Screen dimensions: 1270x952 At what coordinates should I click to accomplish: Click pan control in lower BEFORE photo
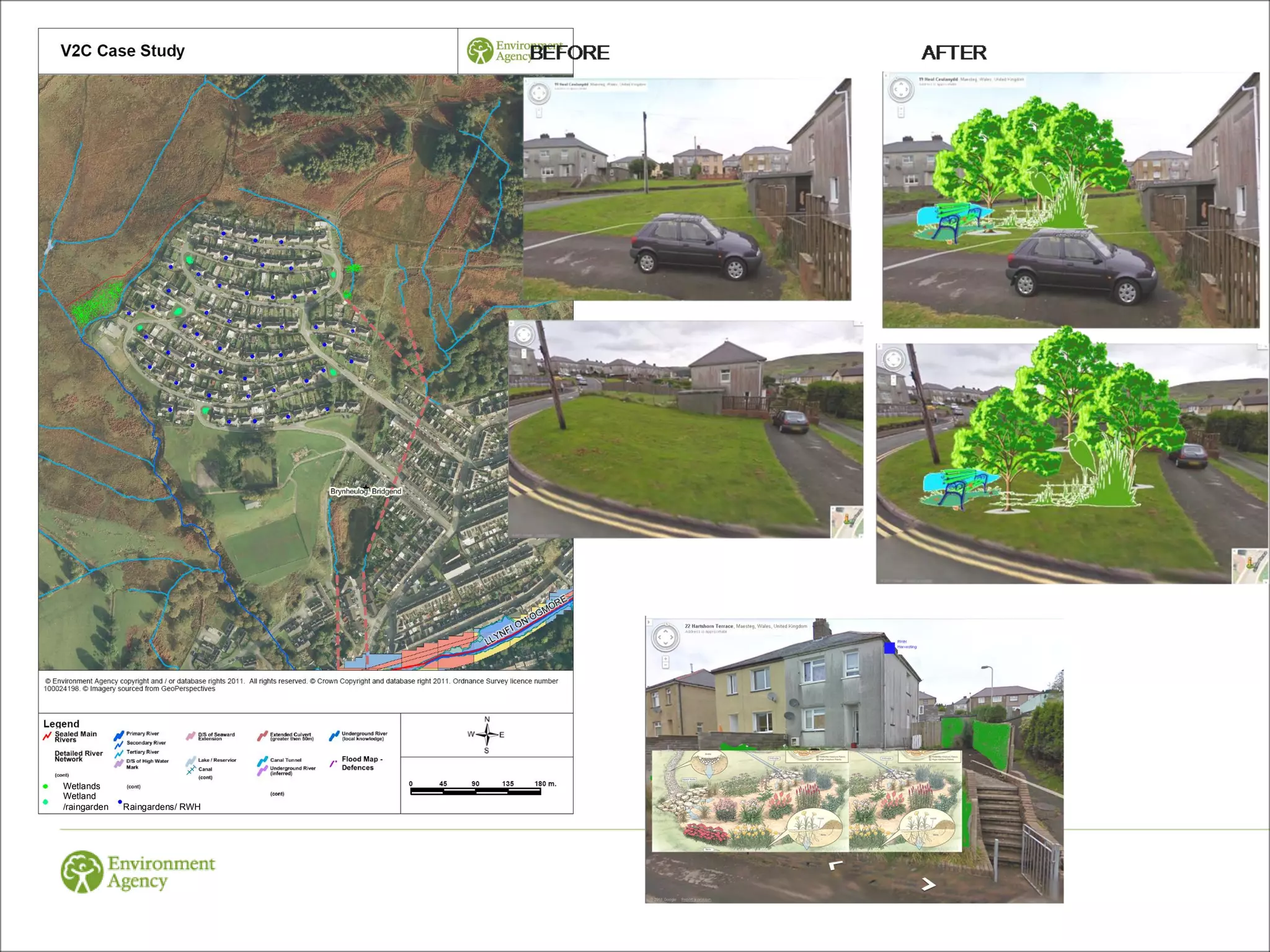click(524, 335)
